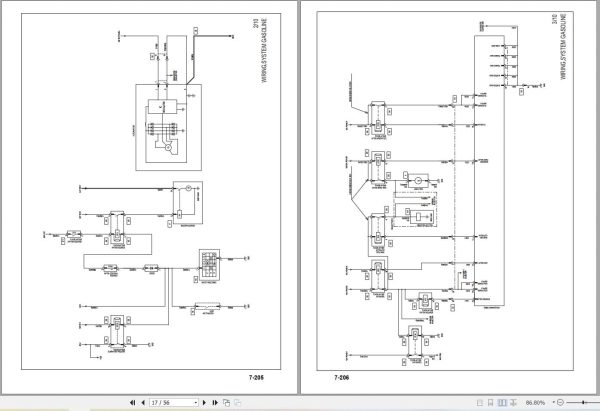The image size is (600, 411).
Task: Switch to single page view
Action: click(480, 403)
